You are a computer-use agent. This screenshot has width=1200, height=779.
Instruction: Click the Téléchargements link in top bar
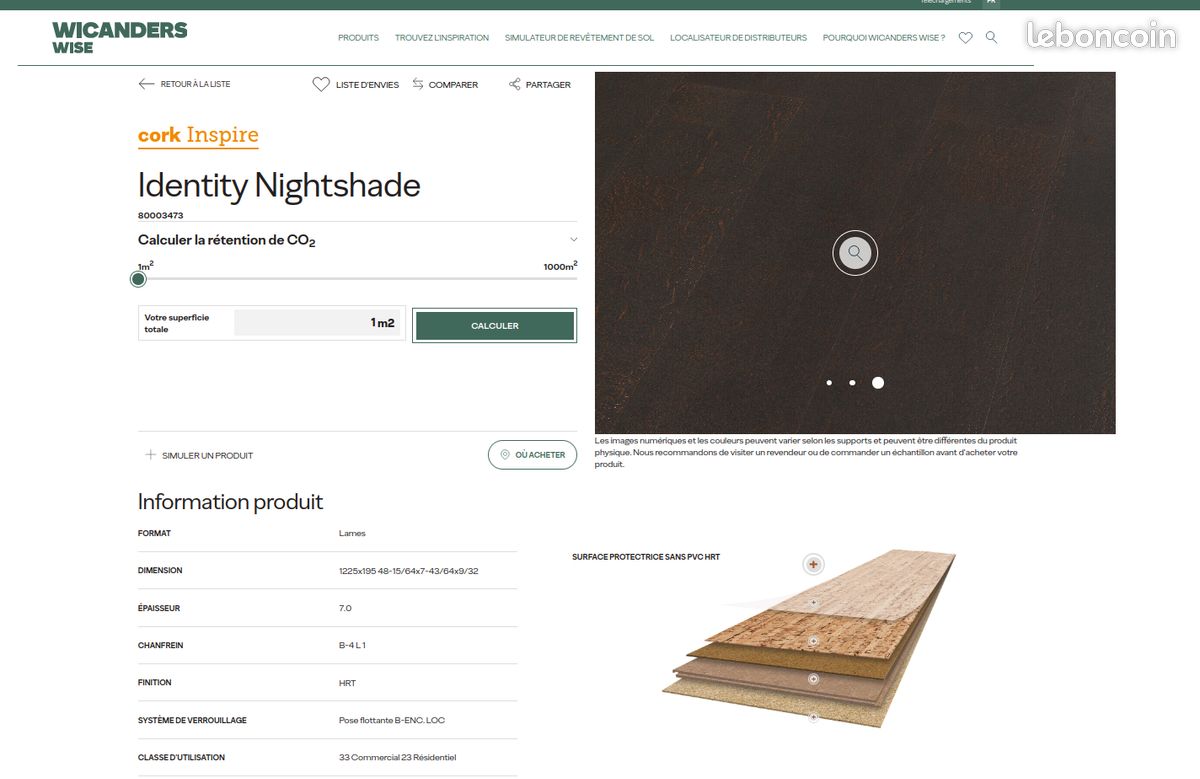tap(945, 2)
